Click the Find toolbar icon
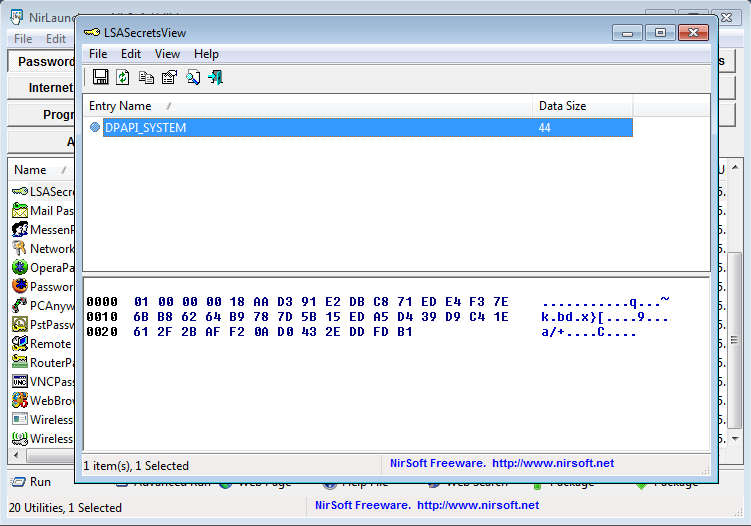The width and height of the screenshot is (751, 526). 192,77
